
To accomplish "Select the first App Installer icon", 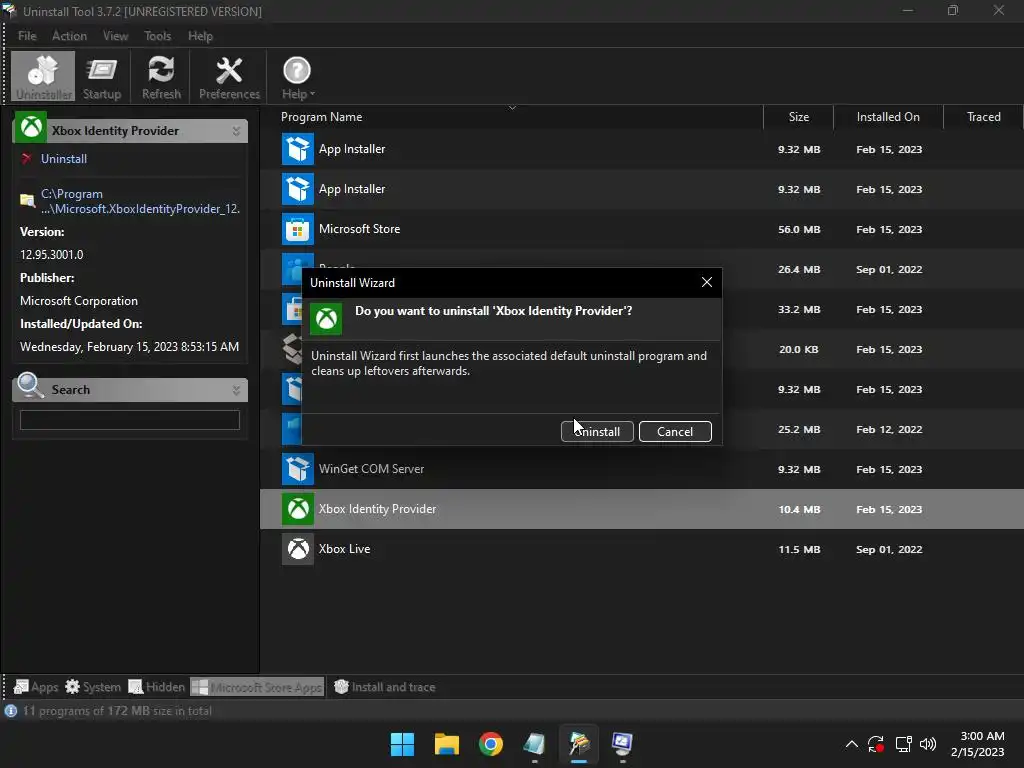I will 298,149.
